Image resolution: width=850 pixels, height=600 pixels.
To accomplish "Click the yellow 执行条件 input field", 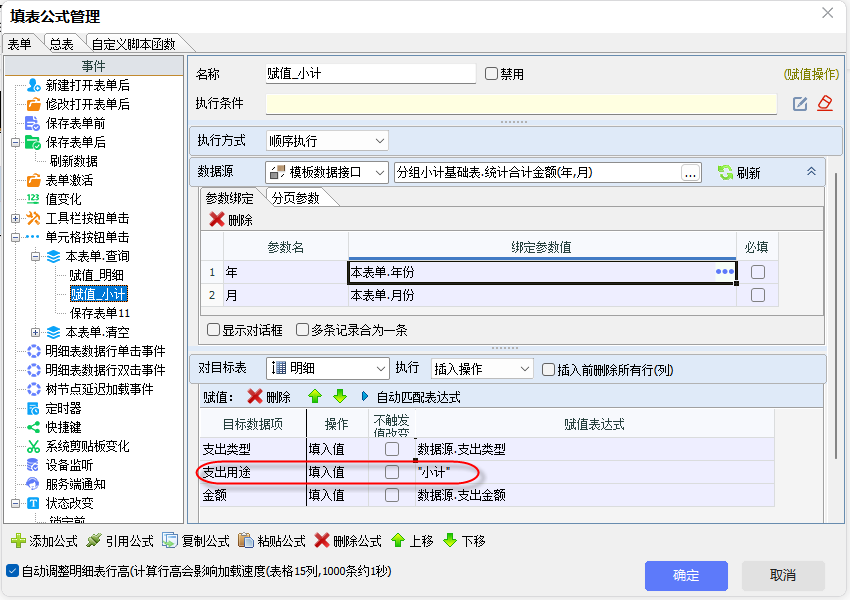I will (520, 104).
